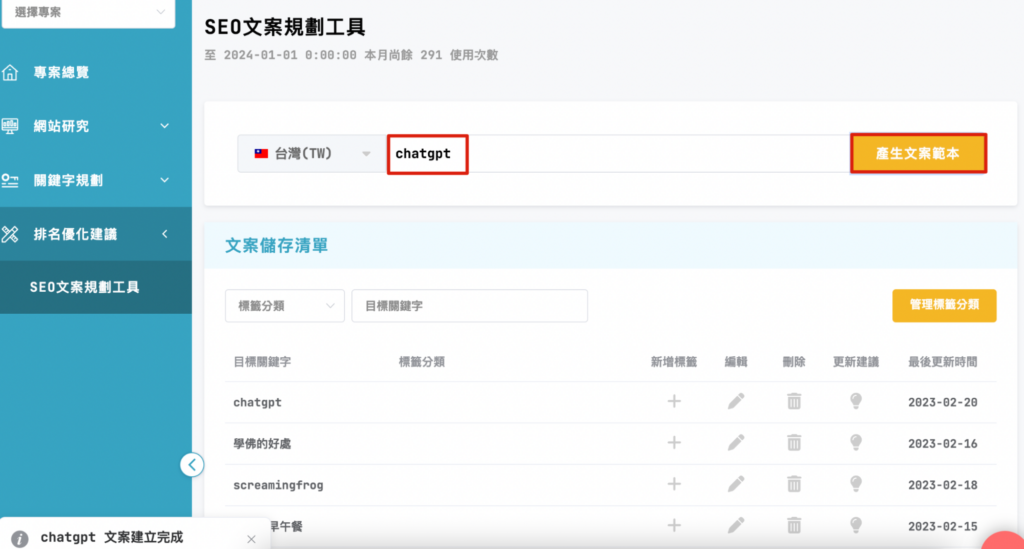This screenshot has height=549, width=1024.
Task: Click the 產生文案範本 button
Action: tap(918, 153)
